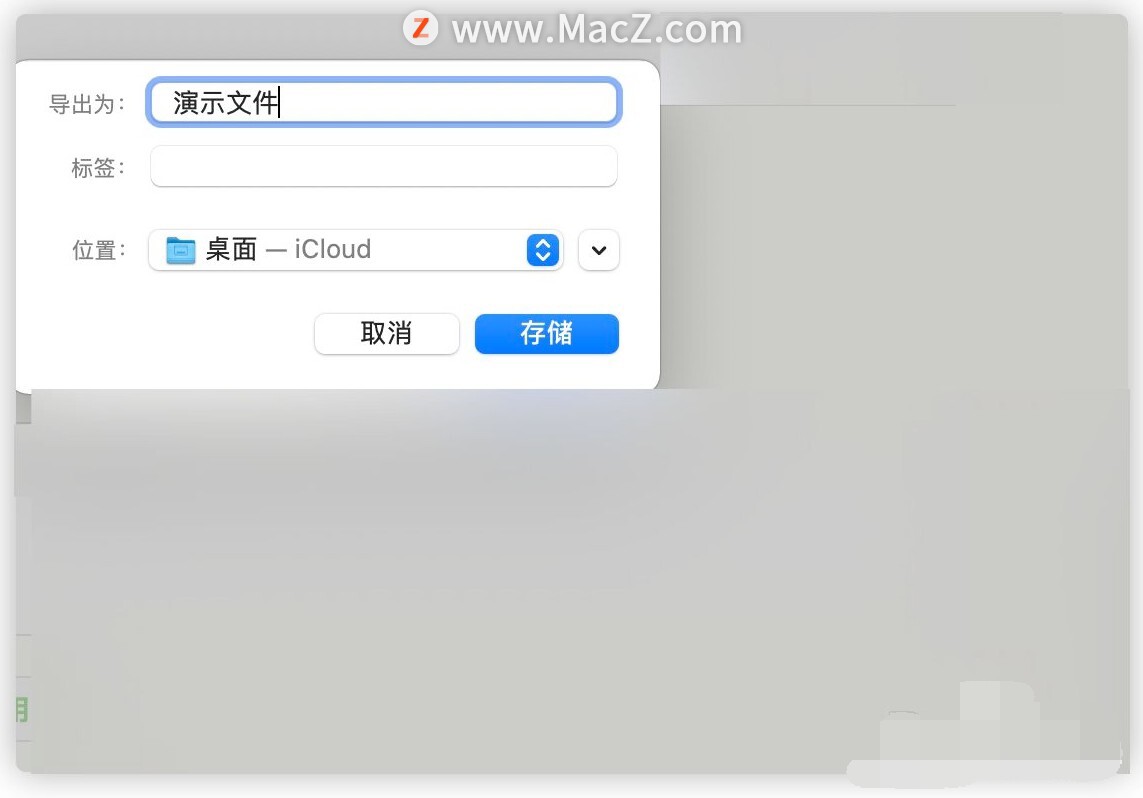Click the 桌面 folder name in location popup
This screenshot has height=798, width=1143.
point(231,249)
